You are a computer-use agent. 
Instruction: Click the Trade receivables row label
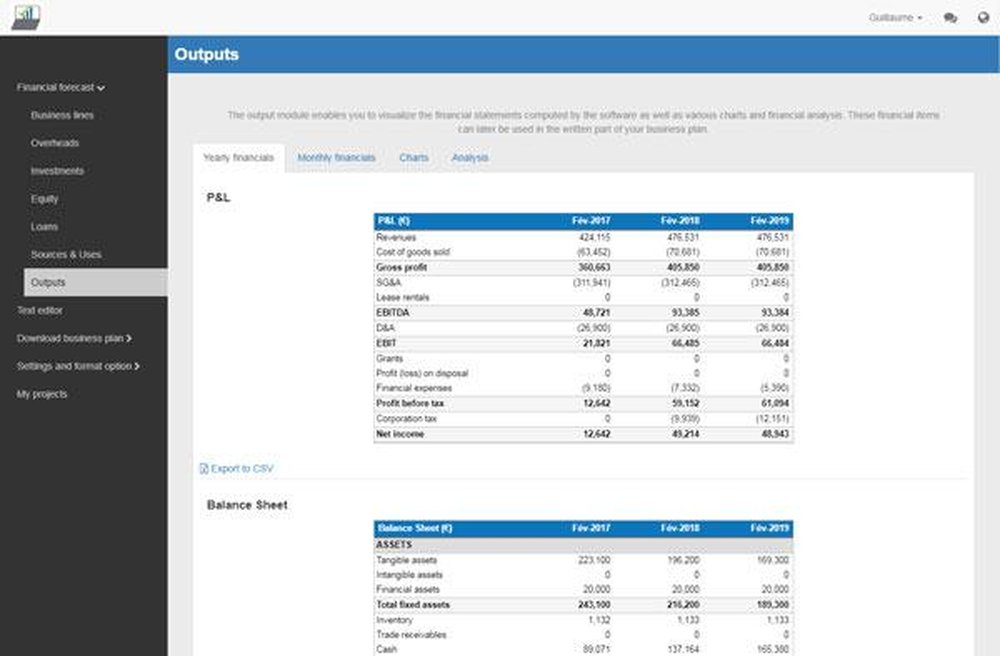point(411,634)
